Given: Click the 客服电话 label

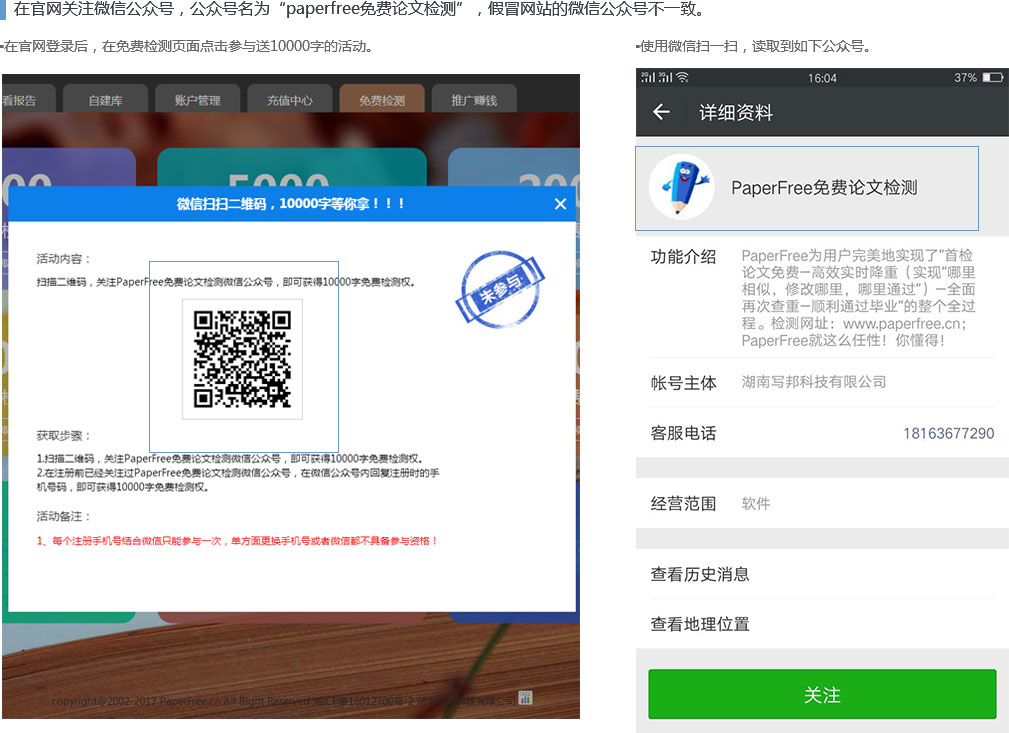Looking at the screenshot, I should click(683, 433).
